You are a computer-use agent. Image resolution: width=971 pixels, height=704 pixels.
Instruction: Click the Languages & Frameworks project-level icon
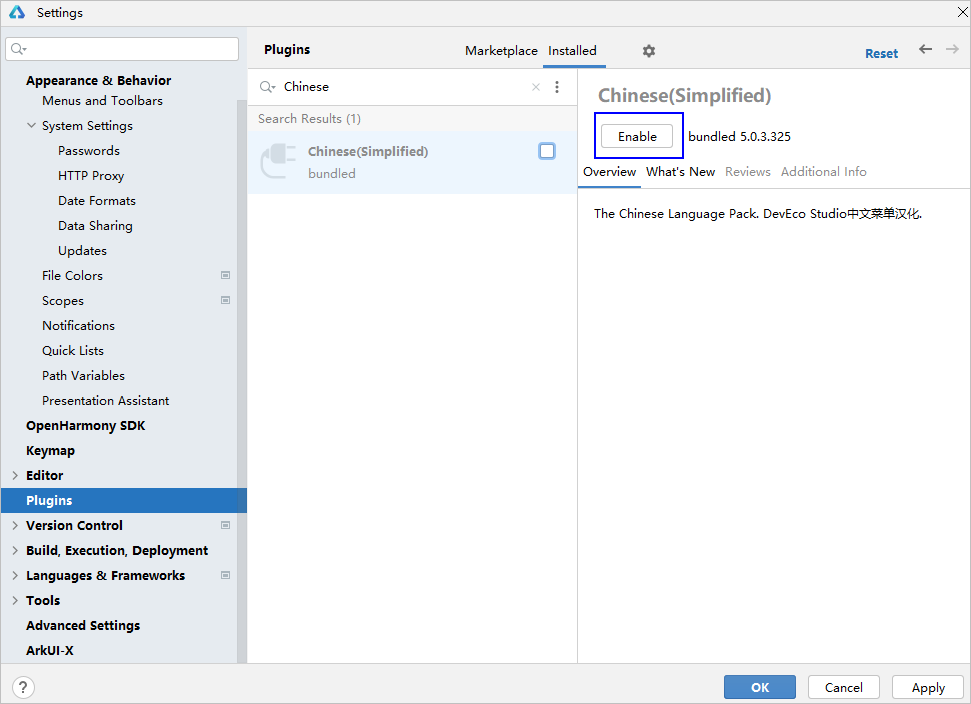225,575
